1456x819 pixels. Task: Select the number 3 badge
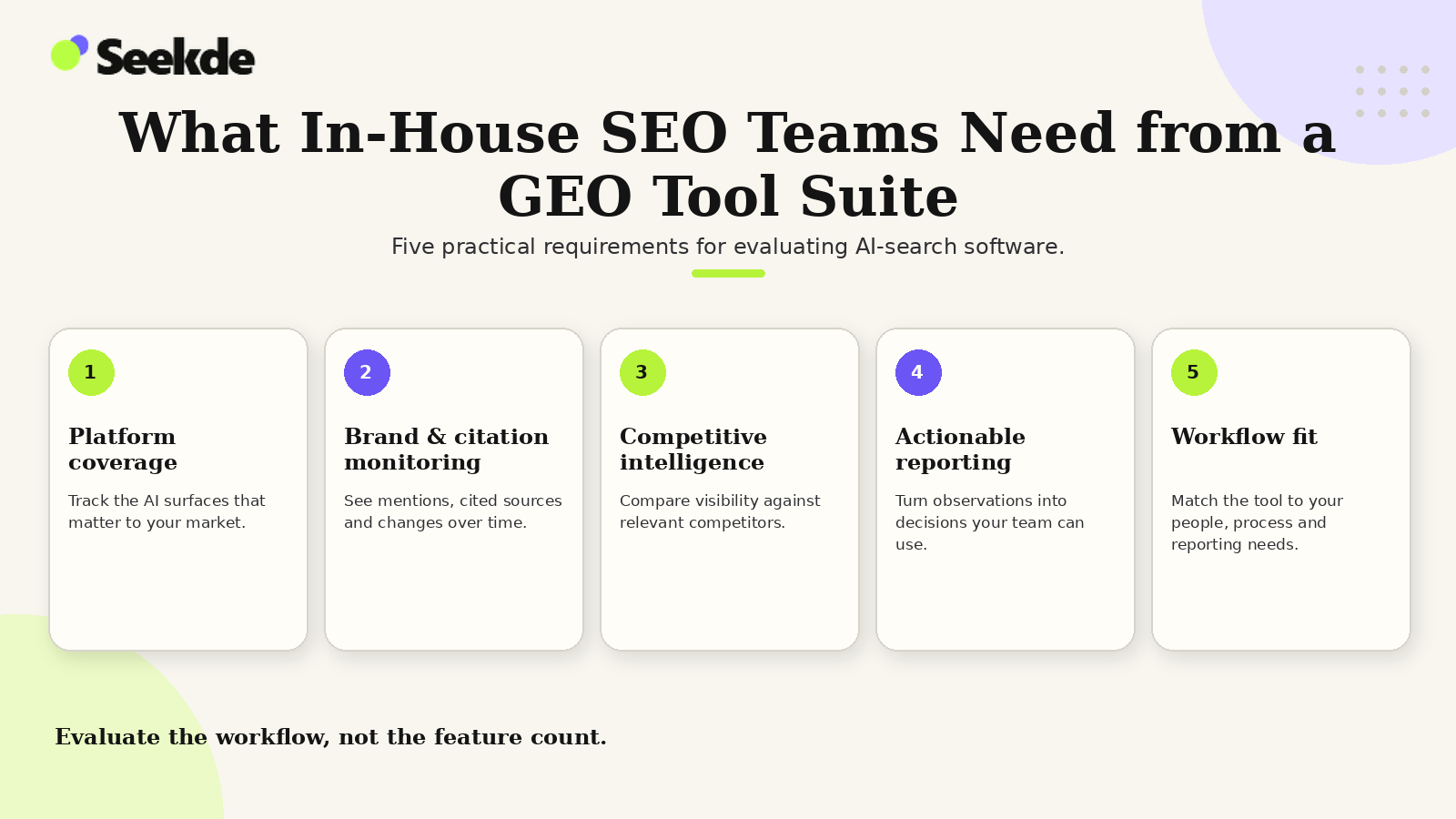coord(642,372)
